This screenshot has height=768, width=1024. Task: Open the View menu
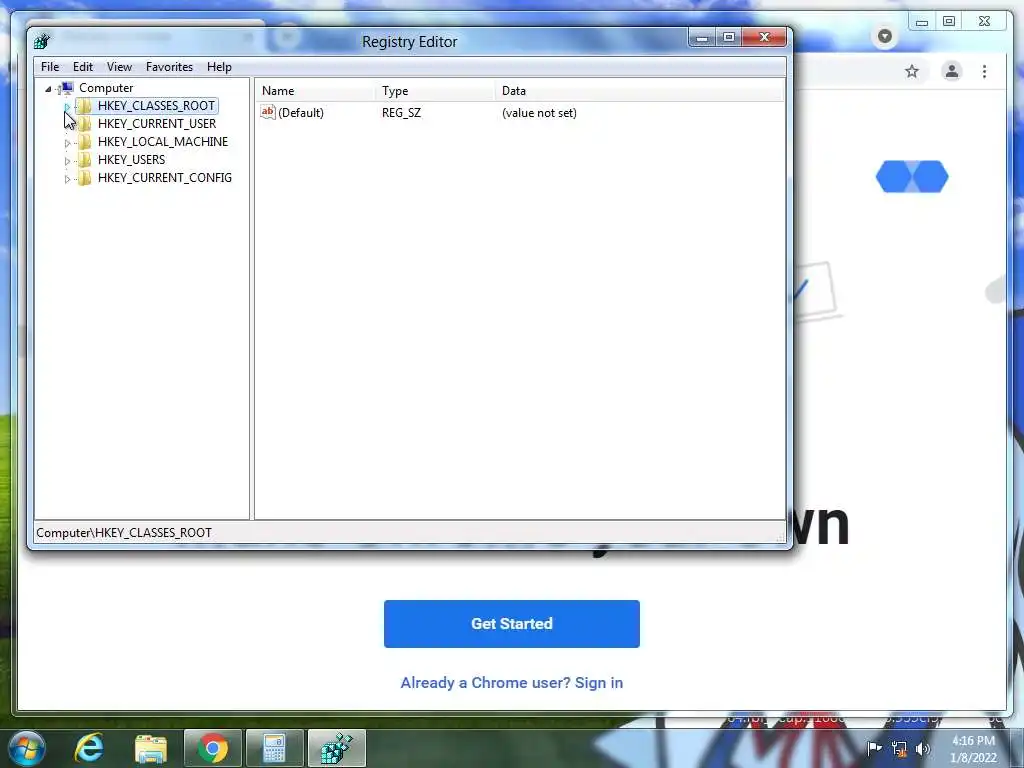coord(120,67)
